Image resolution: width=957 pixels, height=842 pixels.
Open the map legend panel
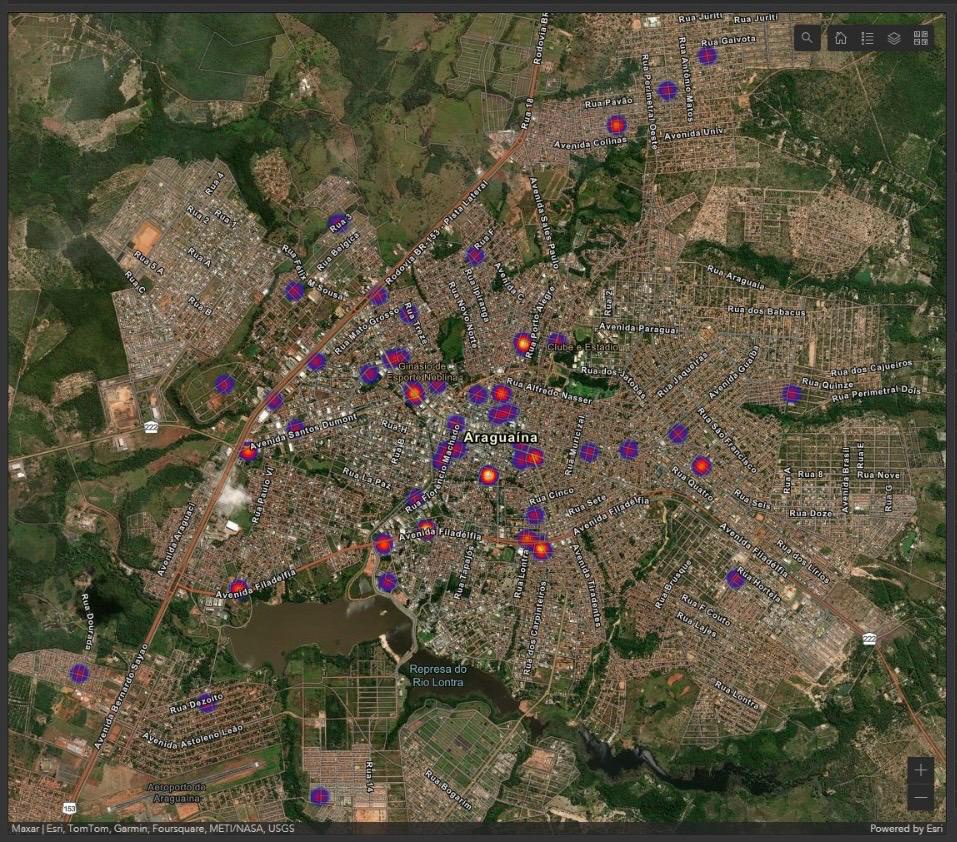[867, 38]
